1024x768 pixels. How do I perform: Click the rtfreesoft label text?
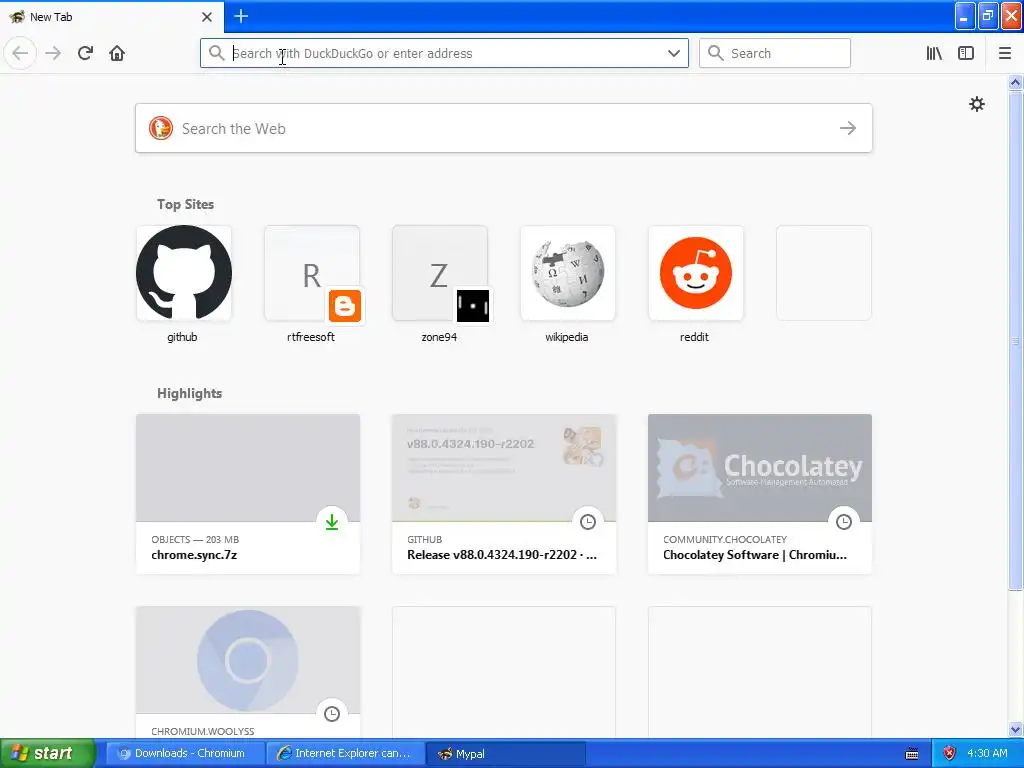[x=311, y=337]
